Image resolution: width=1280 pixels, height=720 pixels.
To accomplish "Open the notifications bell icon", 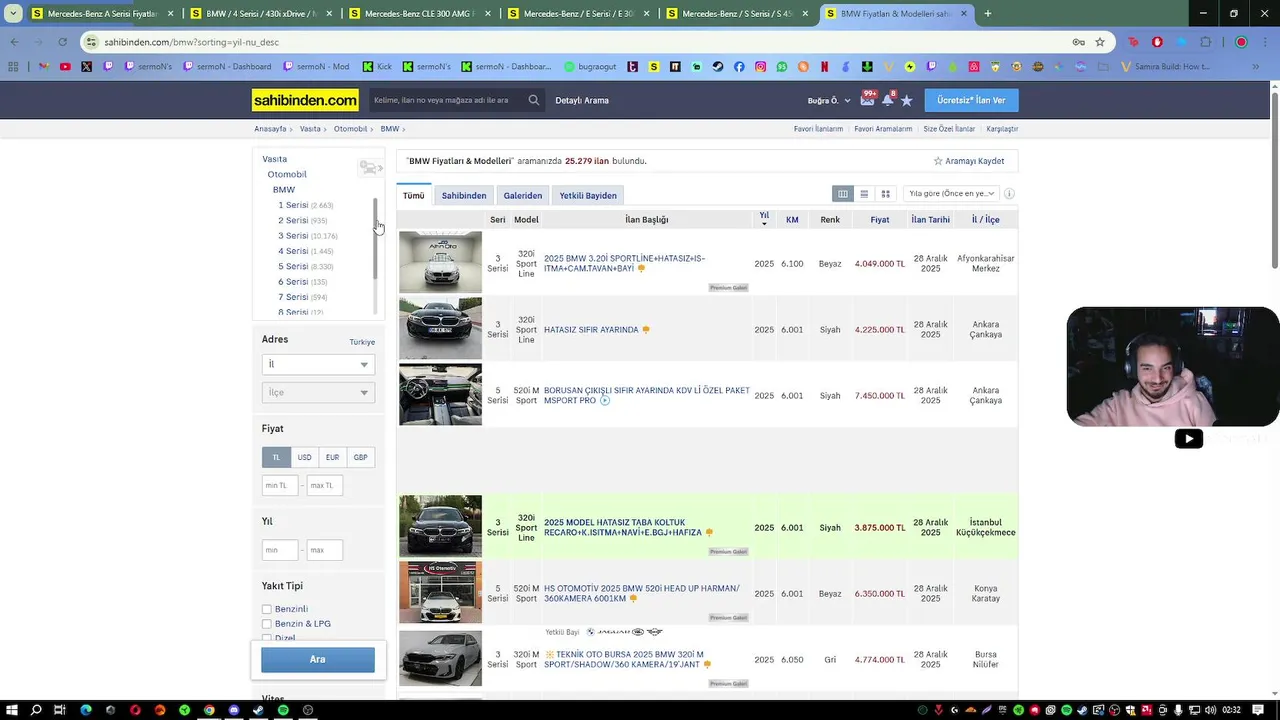I will click(x=887, y=100).
